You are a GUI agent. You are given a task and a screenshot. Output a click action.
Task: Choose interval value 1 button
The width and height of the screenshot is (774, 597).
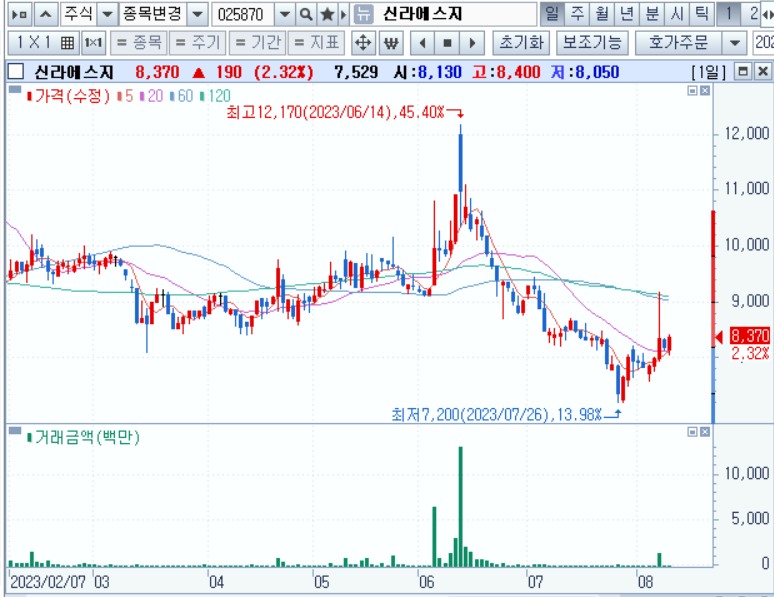(728, 14)
